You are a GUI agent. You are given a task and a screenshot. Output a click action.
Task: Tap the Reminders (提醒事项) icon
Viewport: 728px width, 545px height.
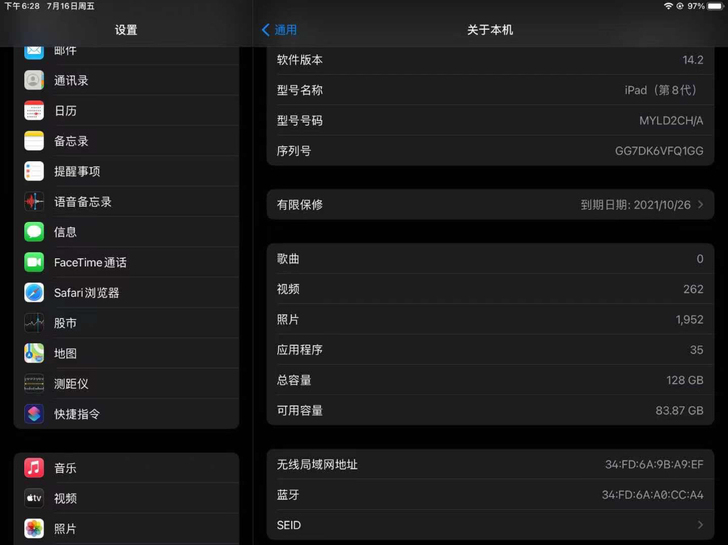(x=34, y=171)
